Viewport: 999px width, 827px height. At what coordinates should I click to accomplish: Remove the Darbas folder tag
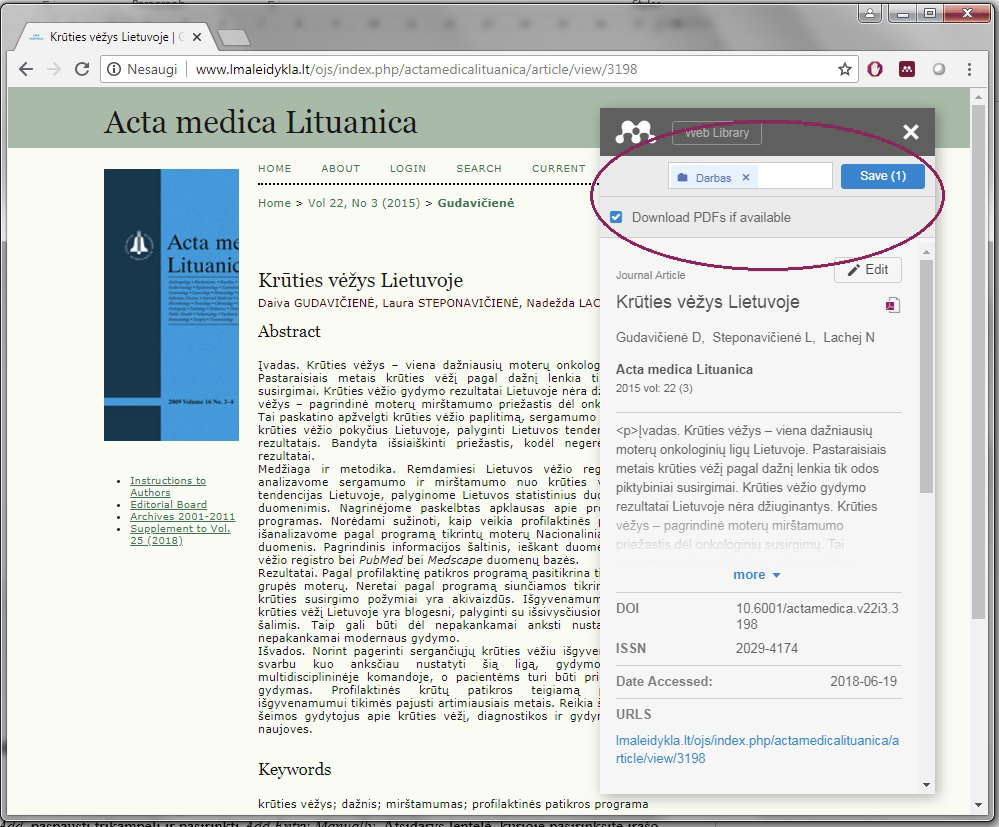coord(745,177)
